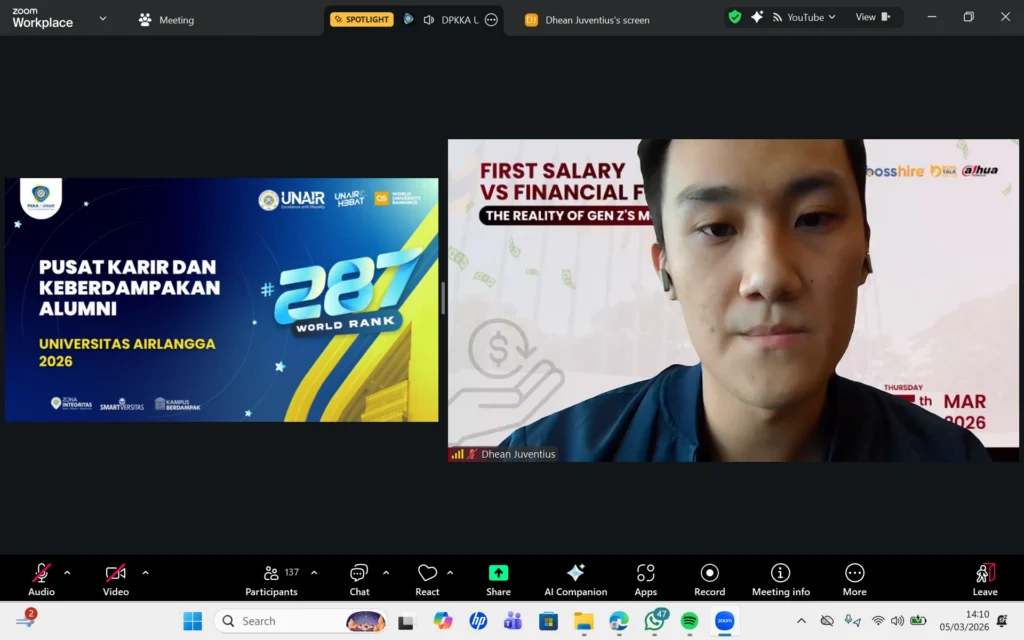Screen dimensions: 1024x640
Task: Open Task View in the taskbar
Action: (x=406, y=621)
